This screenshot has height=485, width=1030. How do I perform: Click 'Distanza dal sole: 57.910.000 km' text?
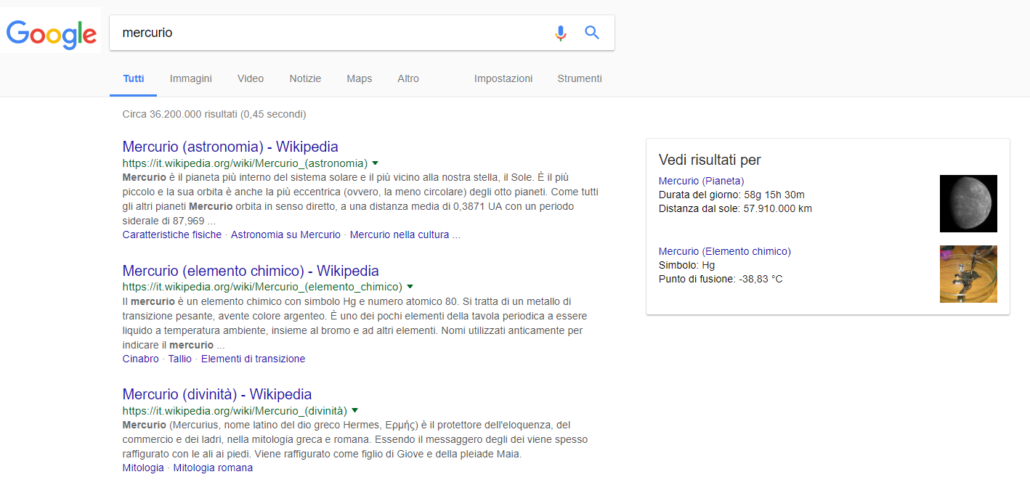(x=736, y=209)
